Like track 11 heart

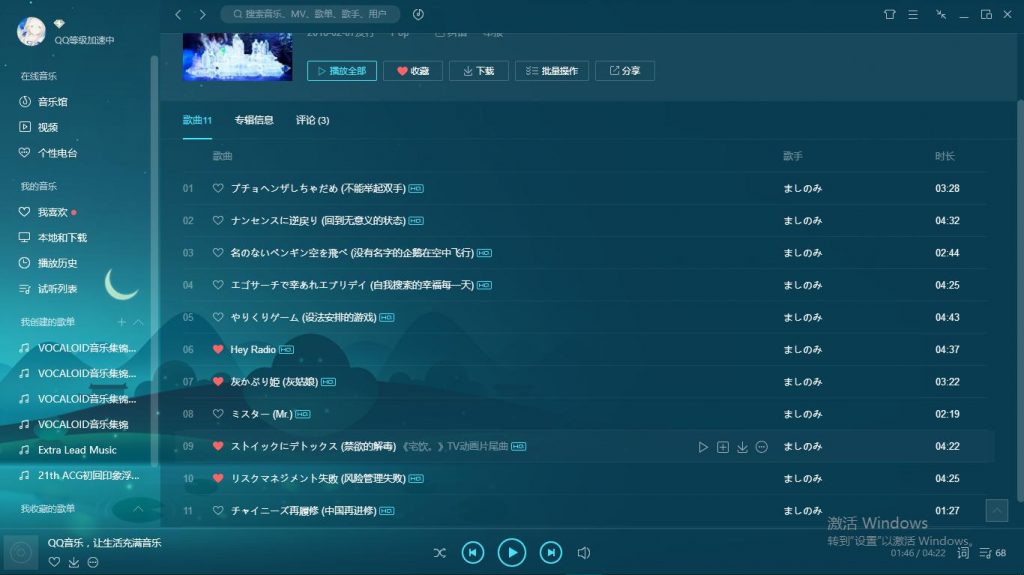click(x=218, y=510)
